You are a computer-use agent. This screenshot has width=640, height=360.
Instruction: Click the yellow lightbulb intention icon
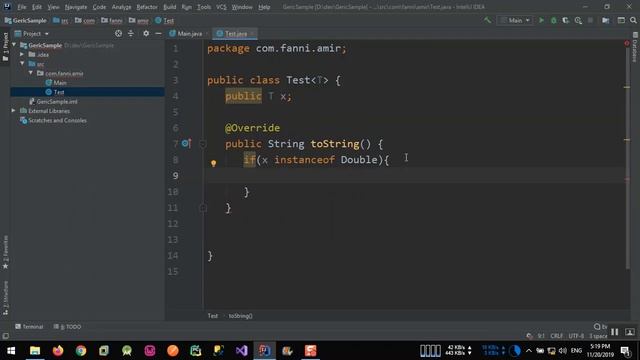tap(213, 163)
